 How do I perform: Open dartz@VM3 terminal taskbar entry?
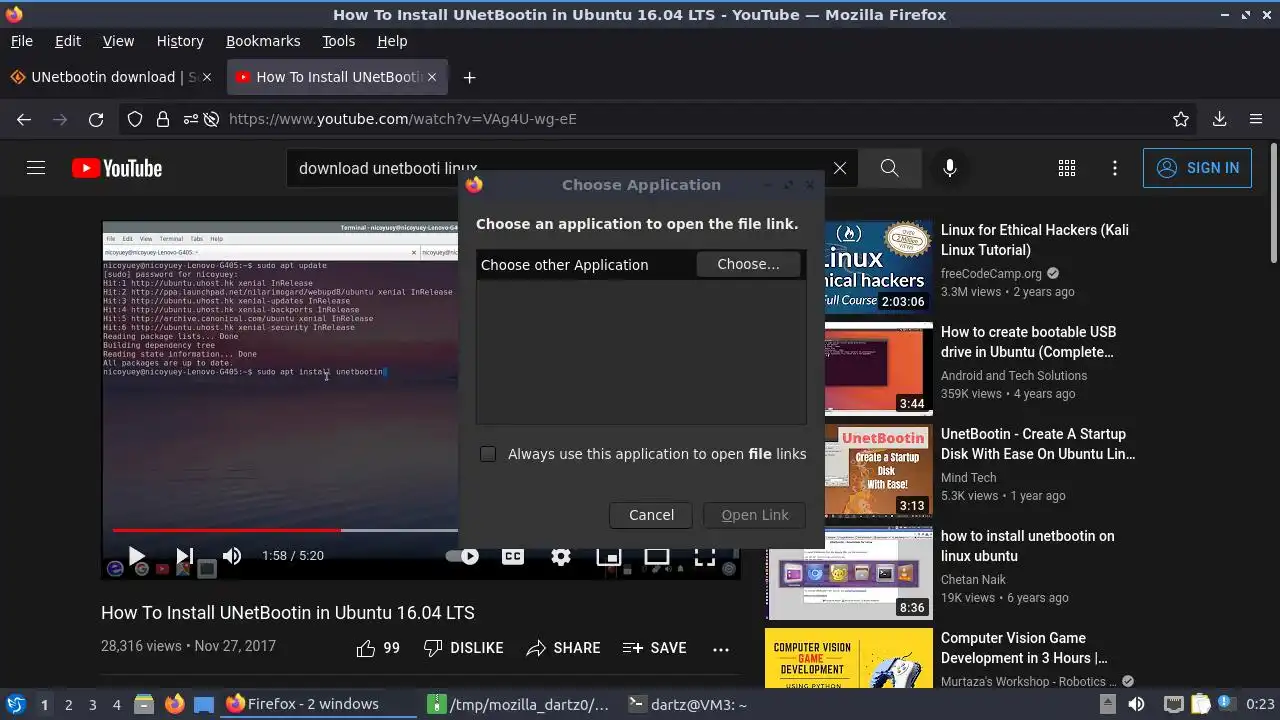click(x=689, y=704)
